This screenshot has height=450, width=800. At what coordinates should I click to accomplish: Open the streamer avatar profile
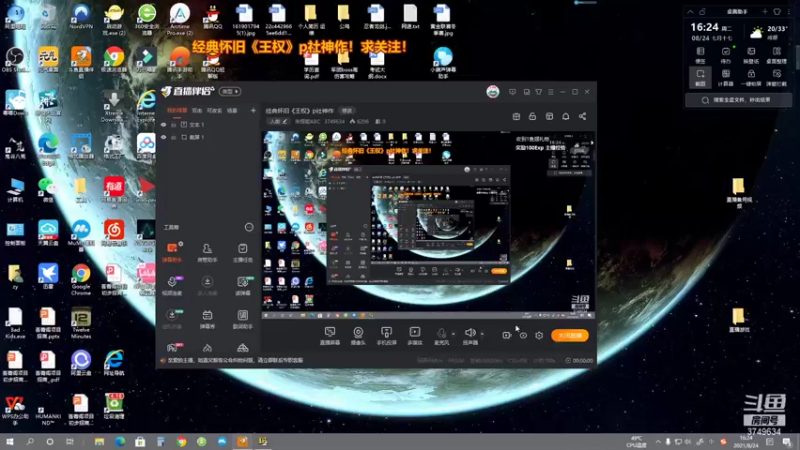tap(492, 92)
